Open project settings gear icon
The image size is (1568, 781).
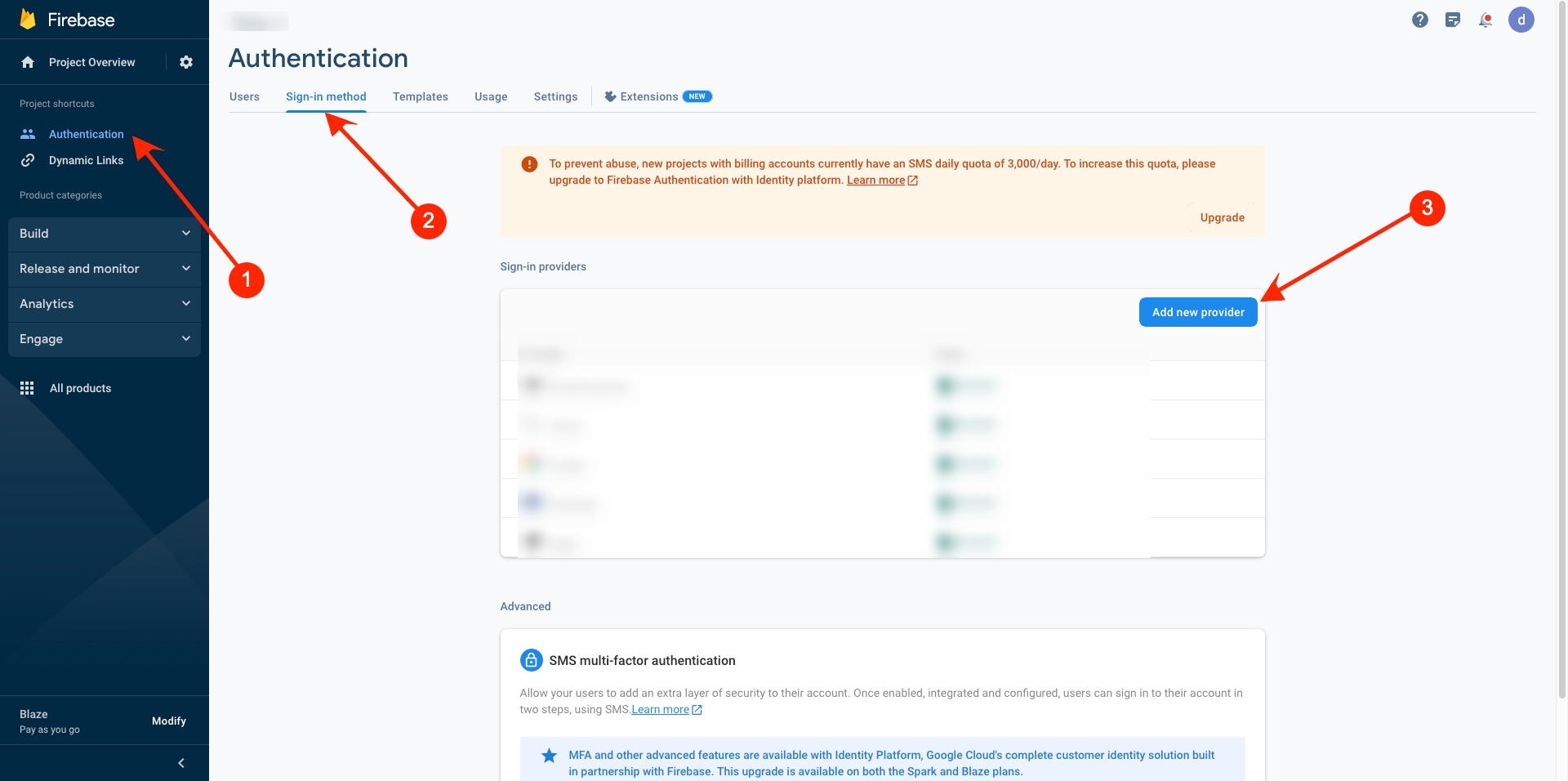186,62
